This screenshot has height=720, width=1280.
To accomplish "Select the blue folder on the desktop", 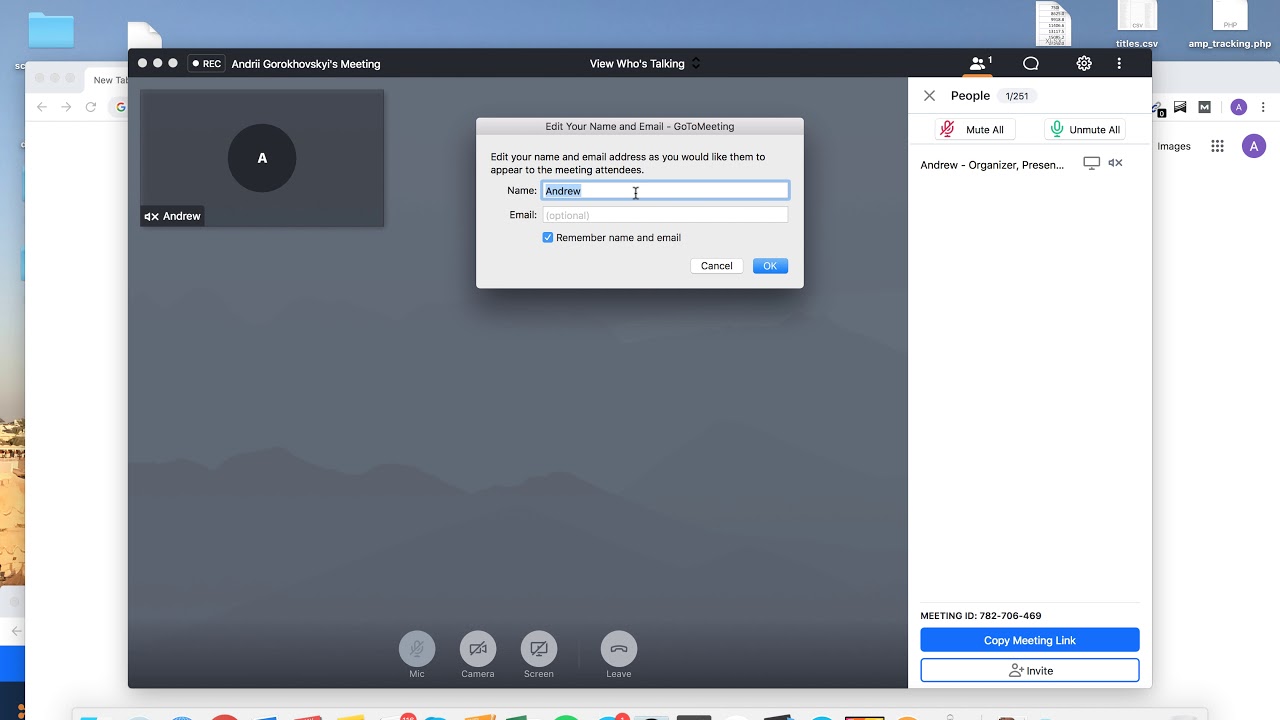I will point(51,30).
